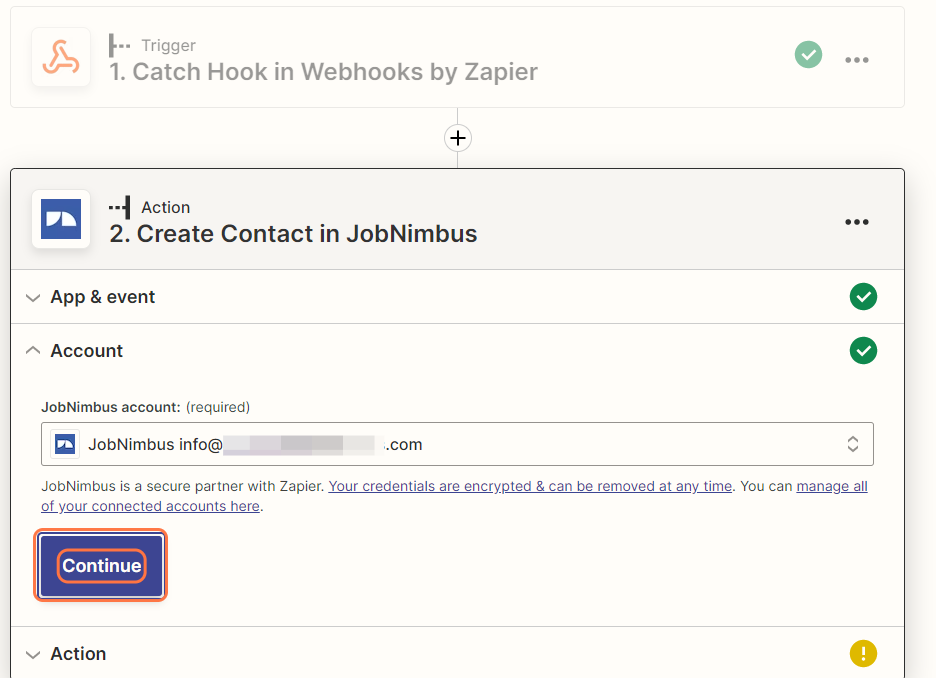Click the App & event green checkmark
This screenshot has width=936, height=678.
click(x=862, y=297)
